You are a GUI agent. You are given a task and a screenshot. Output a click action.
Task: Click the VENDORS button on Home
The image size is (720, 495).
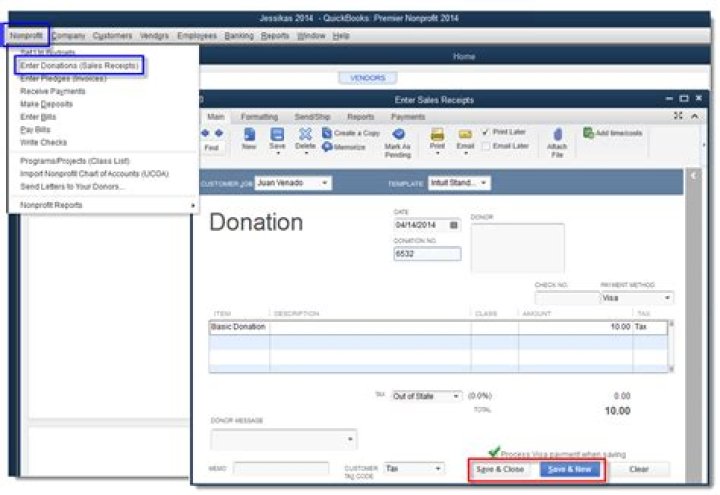point(368,78)
